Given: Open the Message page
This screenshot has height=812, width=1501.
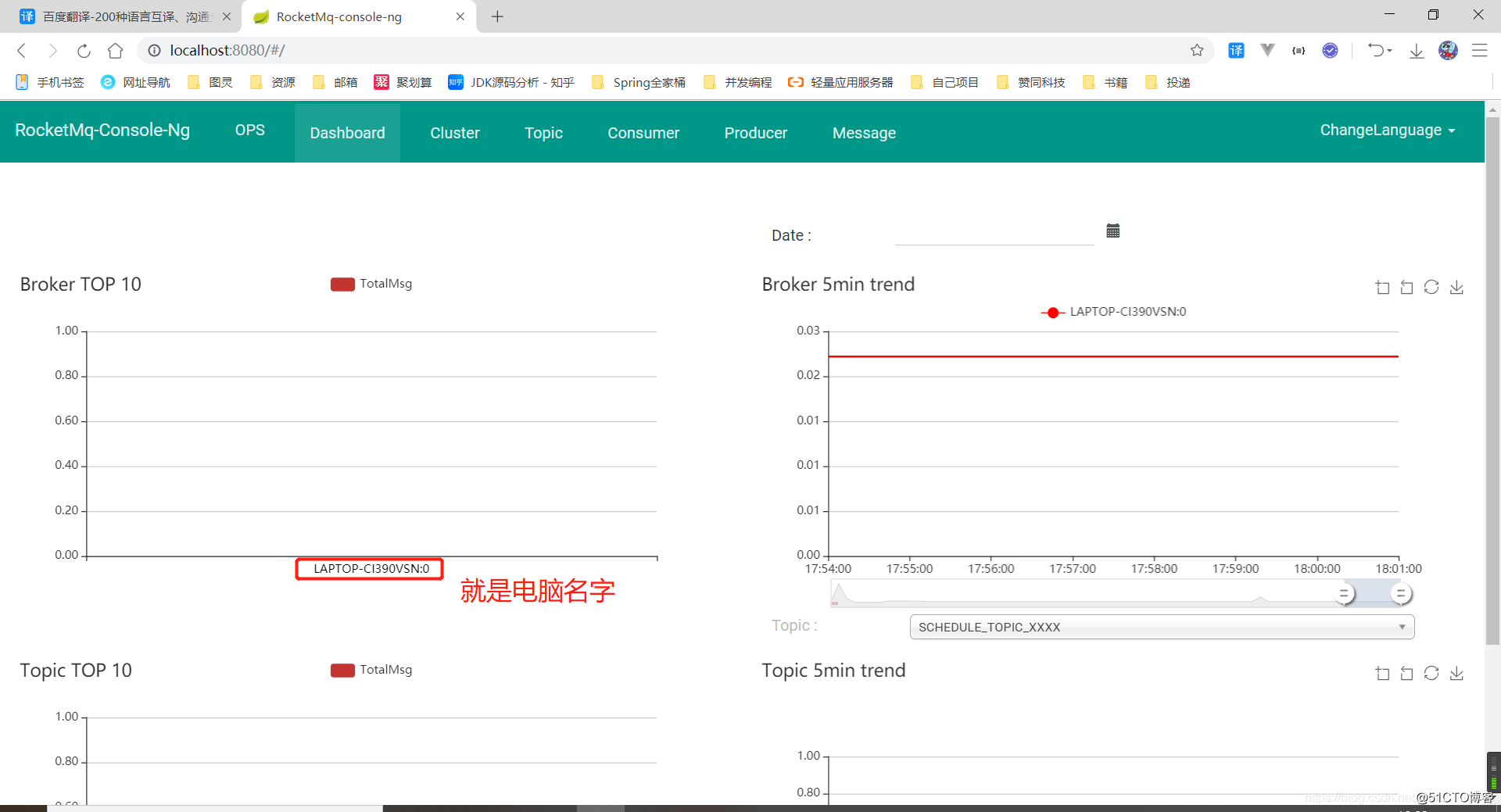Looking at the screenshot, I should [864, 133].
